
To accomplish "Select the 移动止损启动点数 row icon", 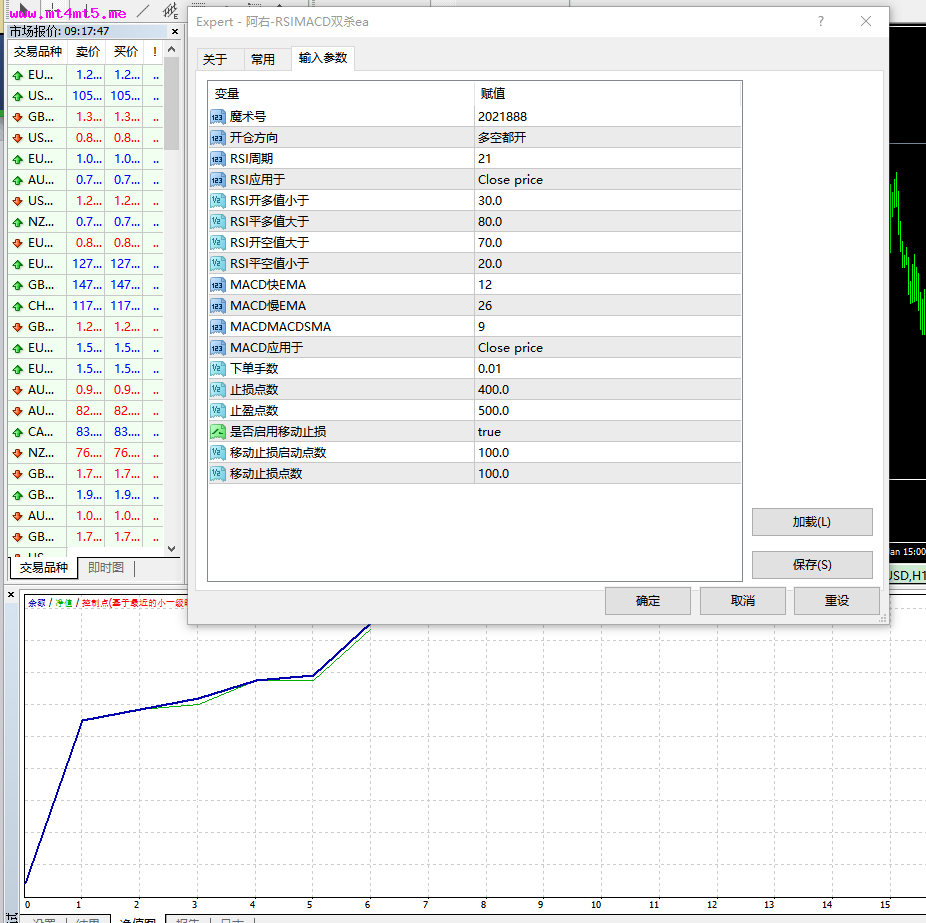I will pos(217,452).
